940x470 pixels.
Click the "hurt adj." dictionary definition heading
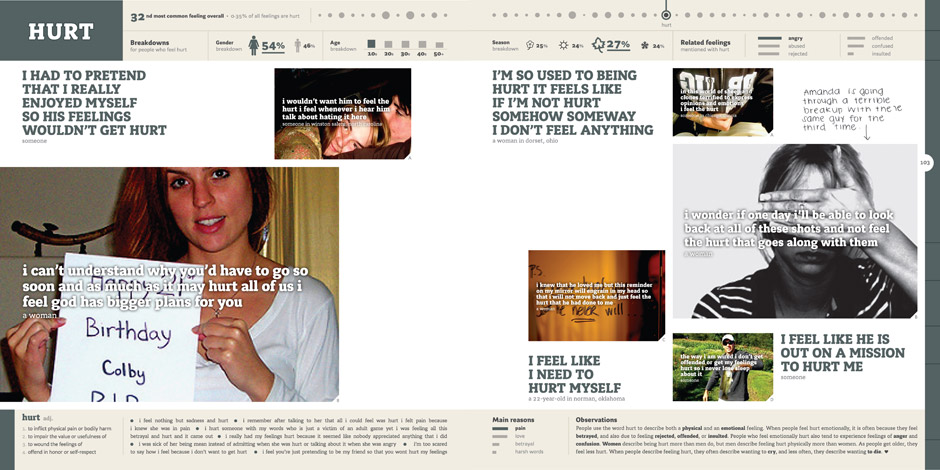(37, 417)
